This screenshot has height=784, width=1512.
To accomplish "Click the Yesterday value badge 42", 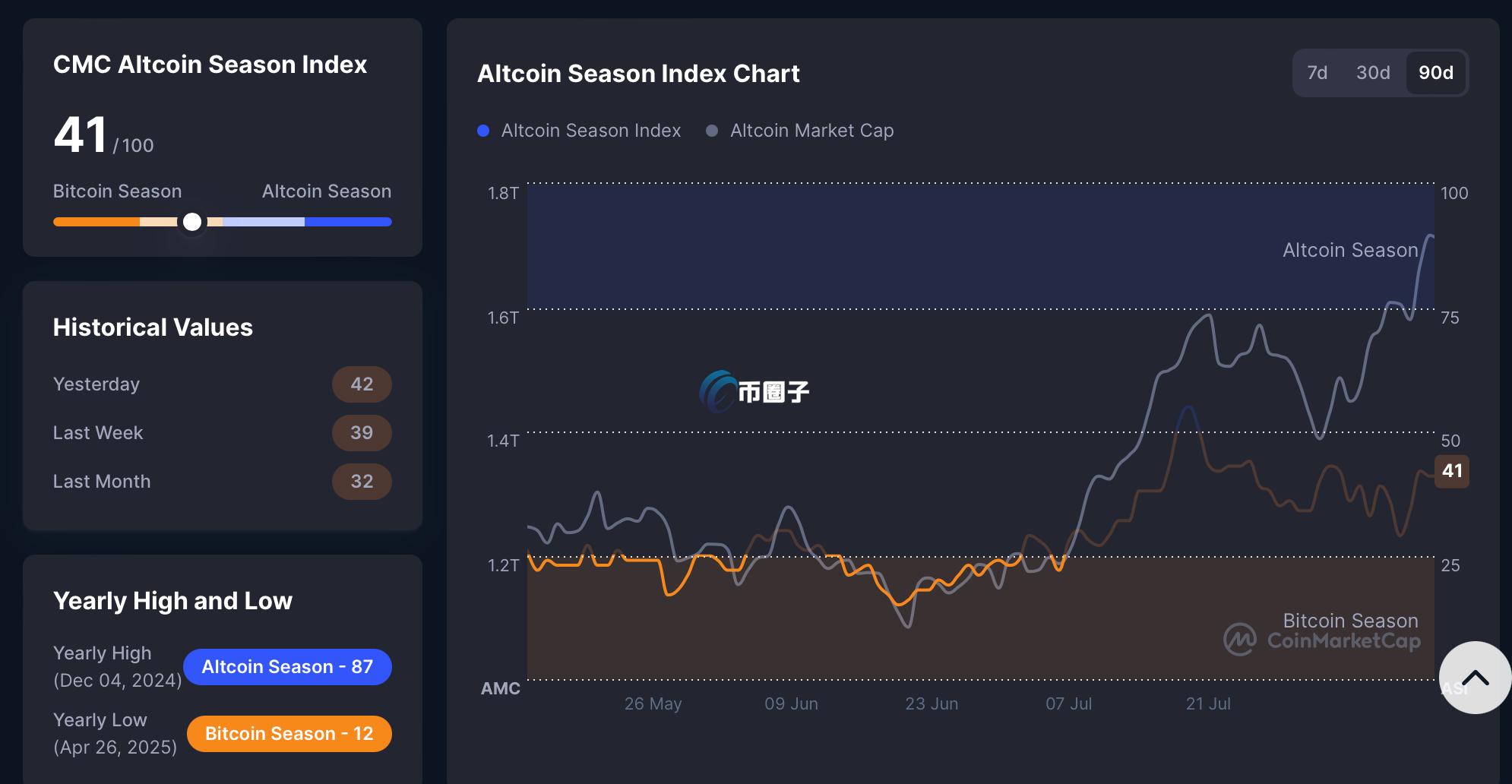I will [x=362, y=384].
